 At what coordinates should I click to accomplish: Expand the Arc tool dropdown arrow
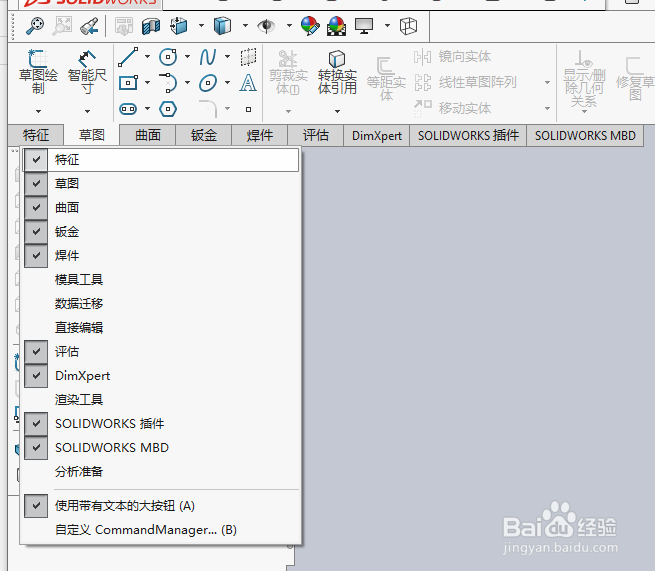coord(187,83)
